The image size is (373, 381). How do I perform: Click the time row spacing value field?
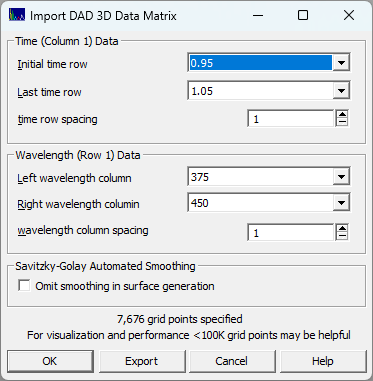coord(291,119)
